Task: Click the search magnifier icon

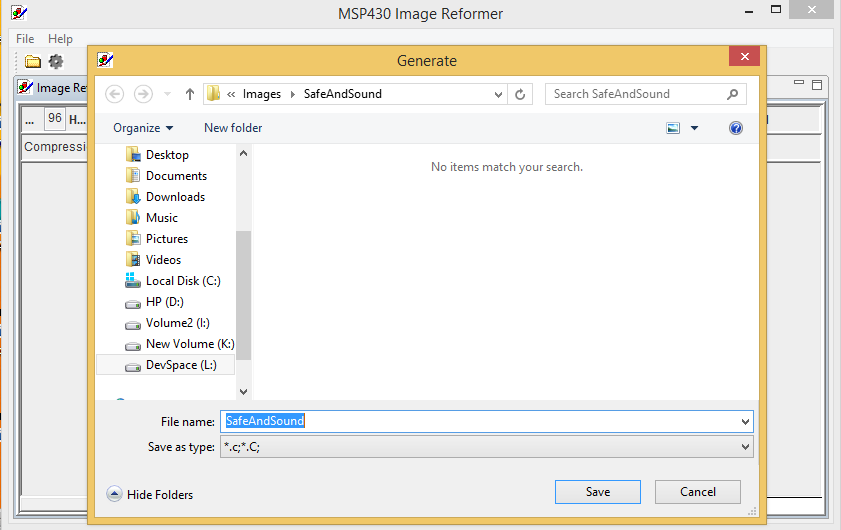Action: pyautogui.click(x=733, y=94)
